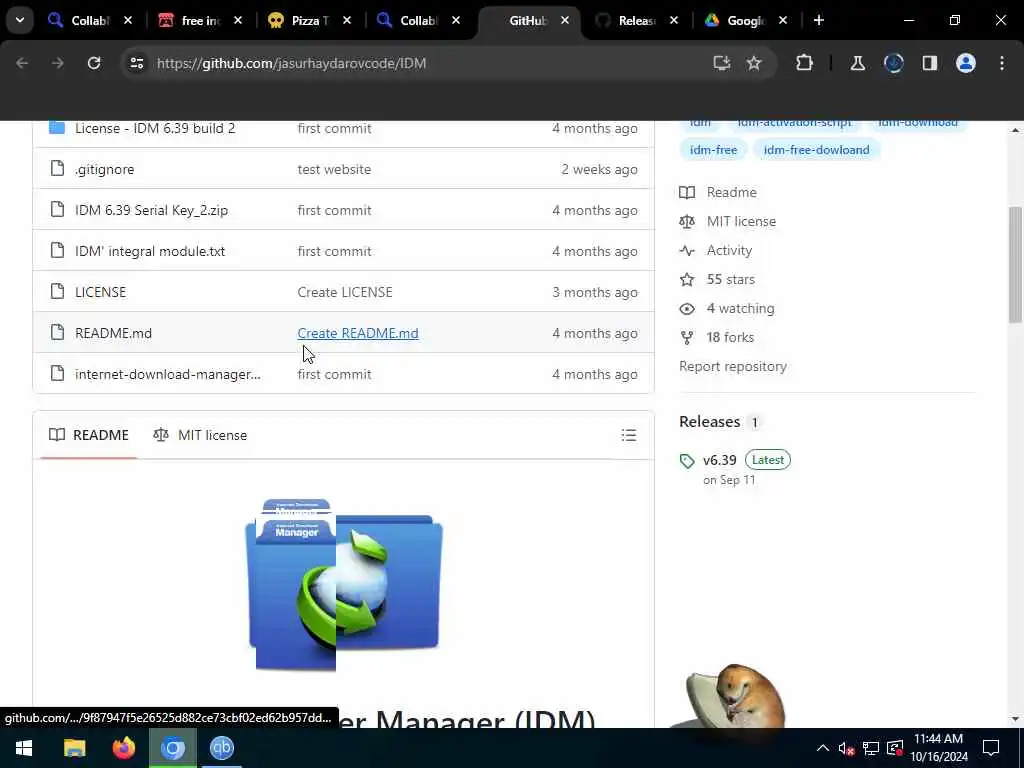Open the profile avatar icon

pos(966,63)
